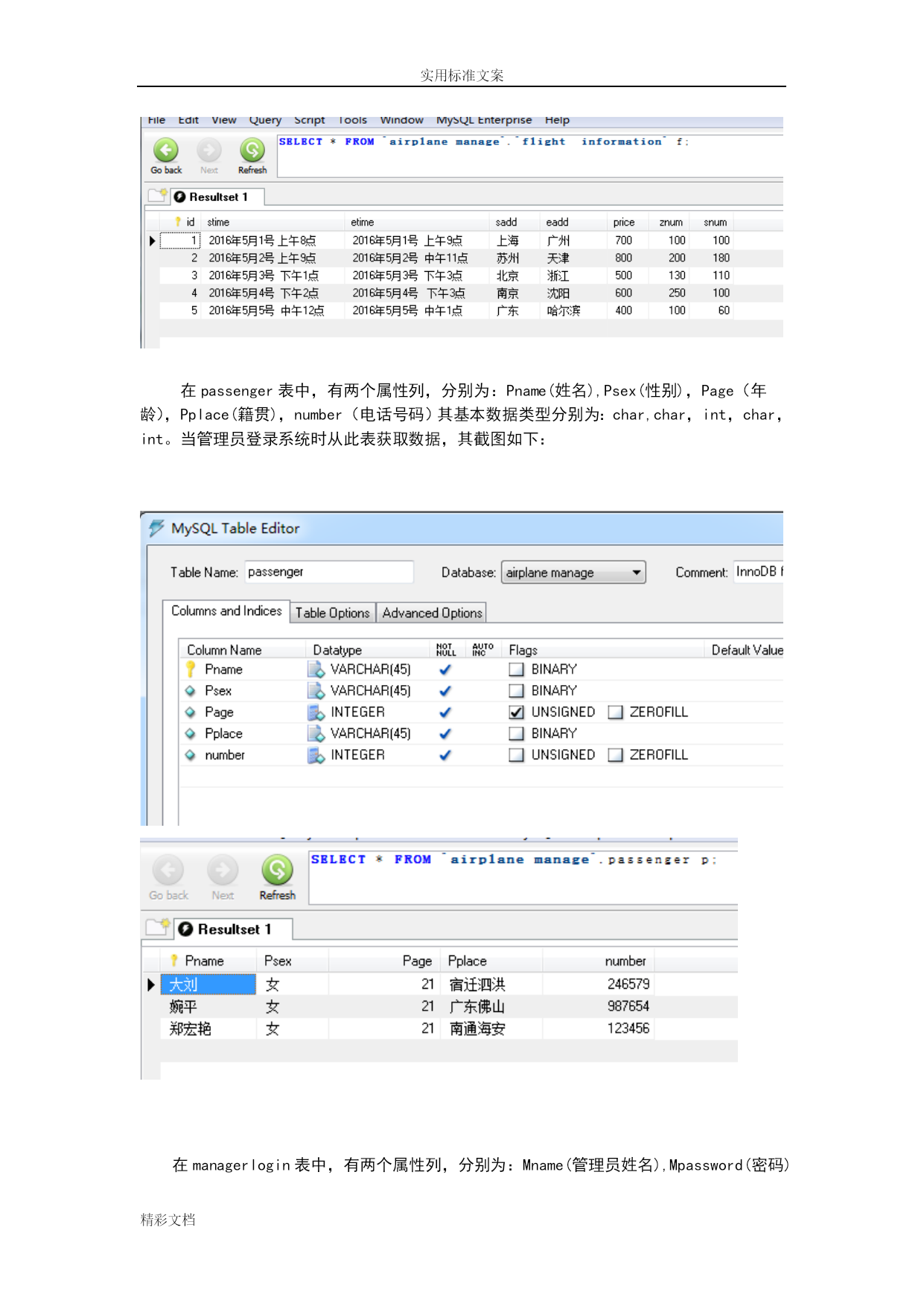The width and height of the screenshot is (924, 1306).
Task: Click the Table Name field containing passenger
Action: point(329,572)
